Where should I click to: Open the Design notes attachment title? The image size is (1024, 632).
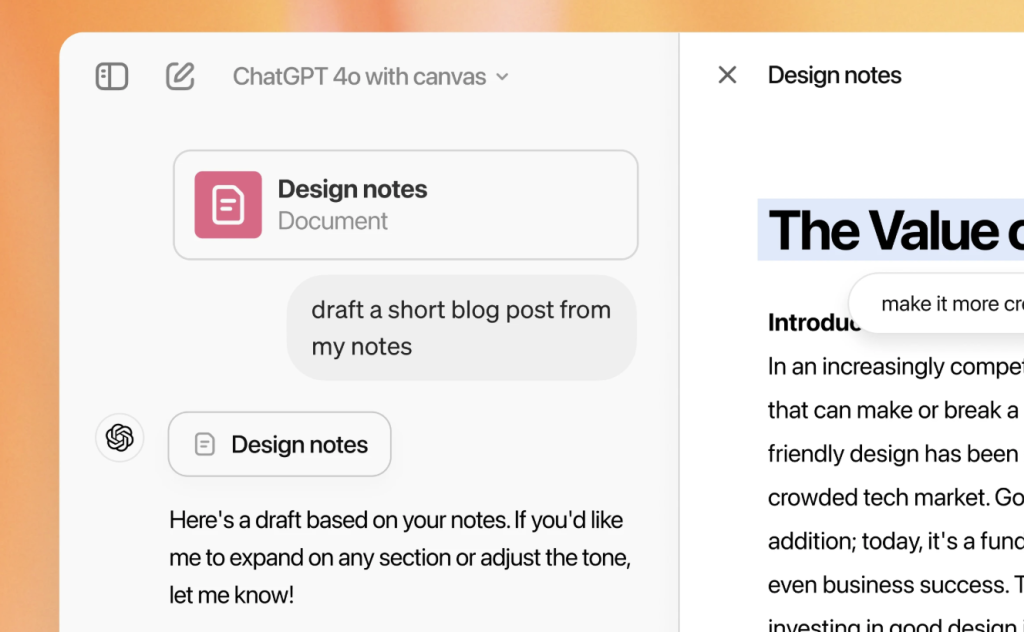click(x=352, y=189)
